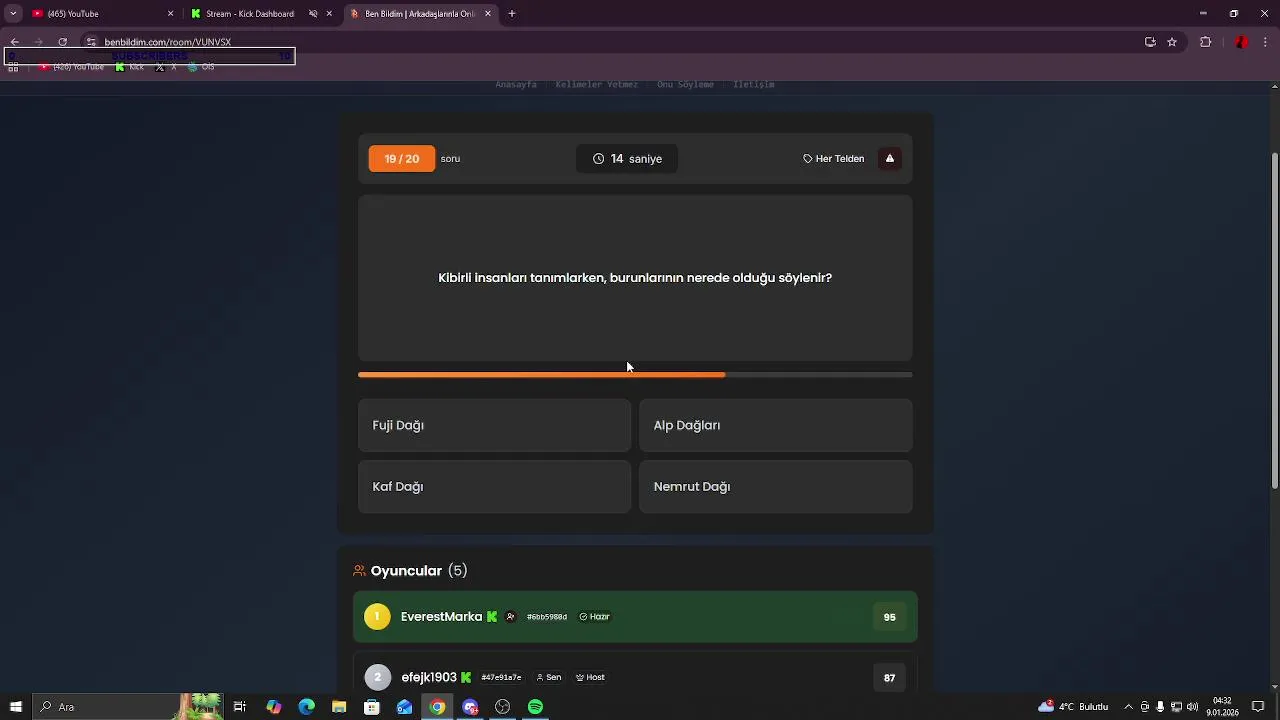
Task: Open the notification center icon
Action: pos(1258,707)
